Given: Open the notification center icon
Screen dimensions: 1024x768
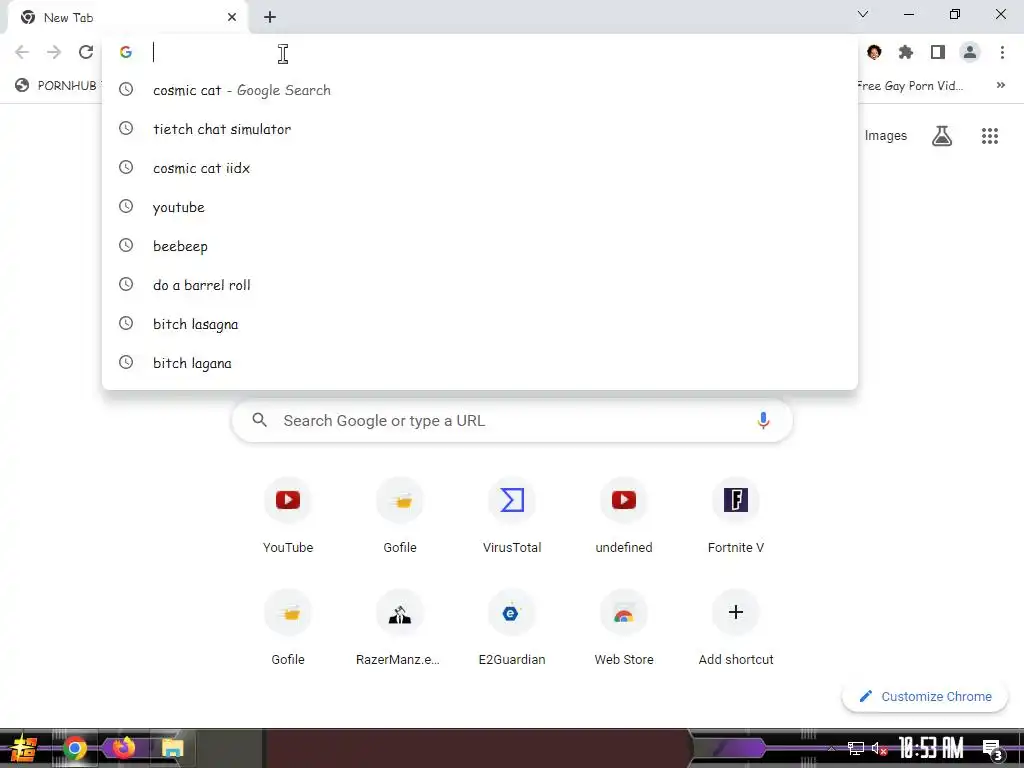Looking at the screenshot, I should pos(992,750).
